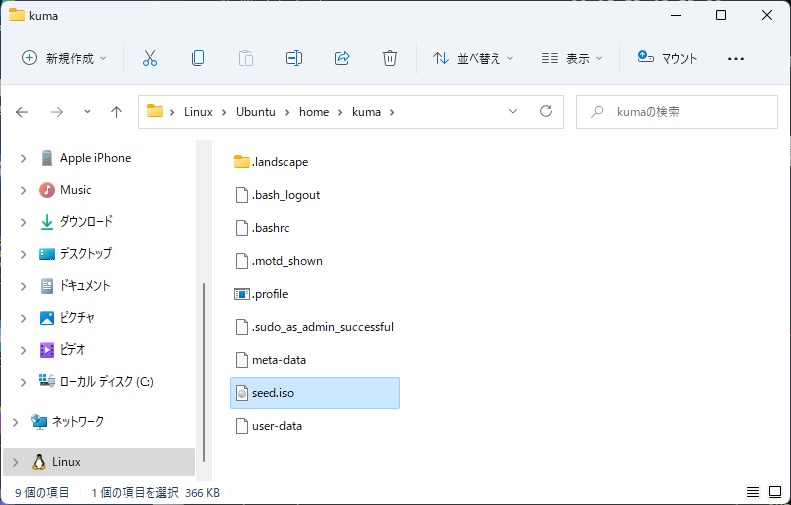Viewport: 791px width, 505px height.
Task: Click the Delete trash icon
Action: coord(390,58)
